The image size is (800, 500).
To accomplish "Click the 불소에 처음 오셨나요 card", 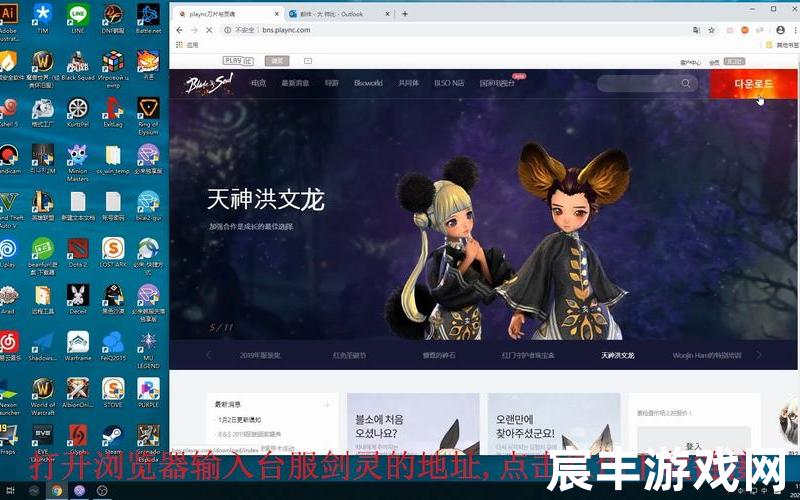I will (413, 423).
